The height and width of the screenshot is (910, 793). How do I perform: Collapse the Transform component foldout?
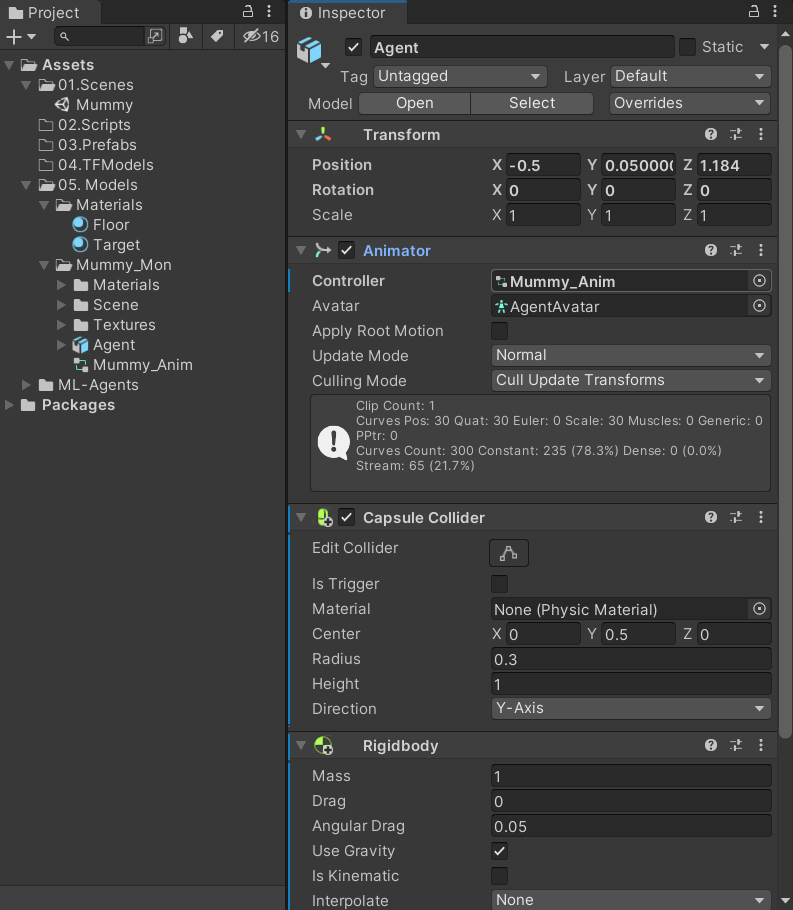pyautogui.click(x=301, y=135)
